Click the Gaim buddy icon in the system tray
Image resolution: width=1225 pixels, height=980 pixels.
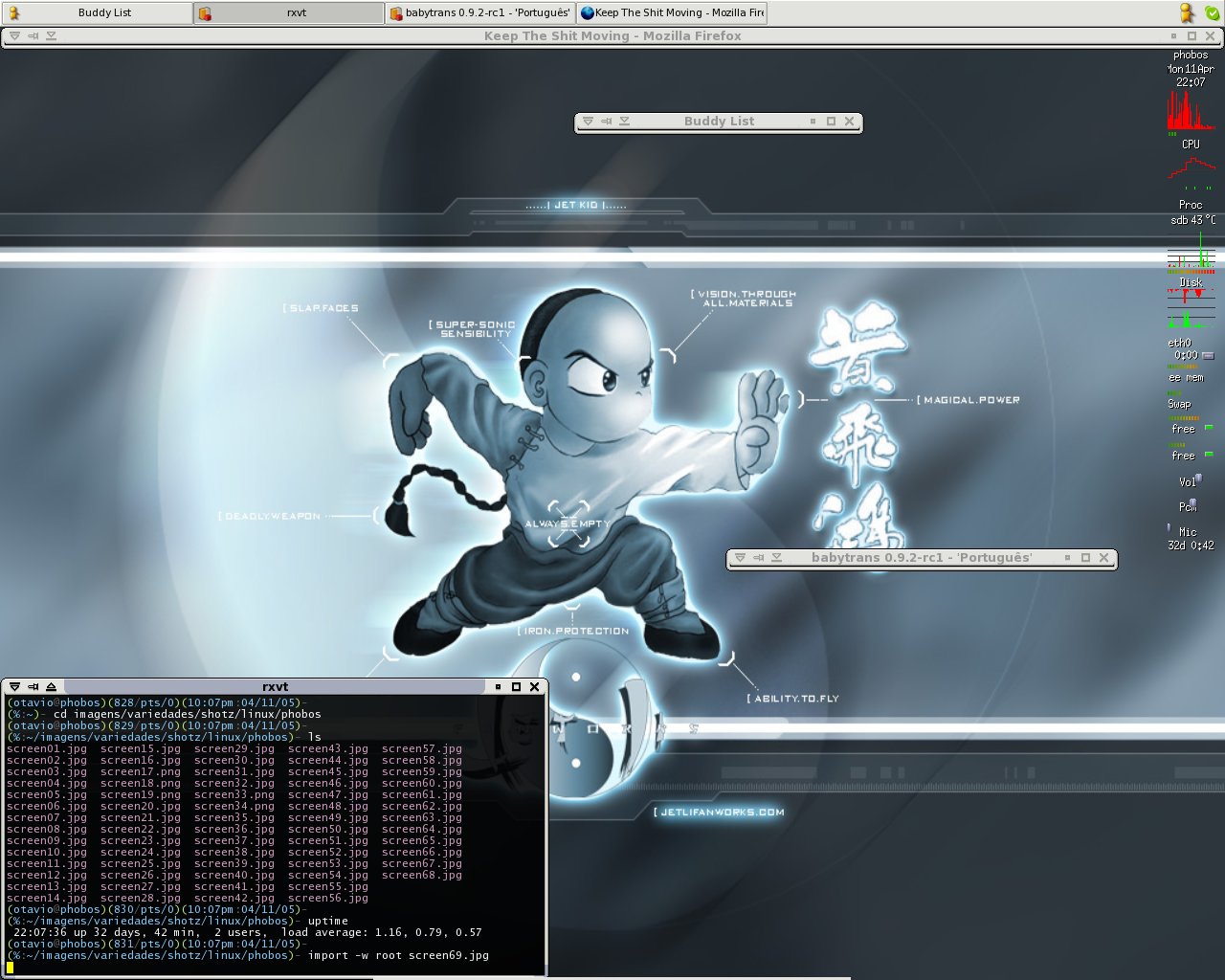click(1187, 12)
